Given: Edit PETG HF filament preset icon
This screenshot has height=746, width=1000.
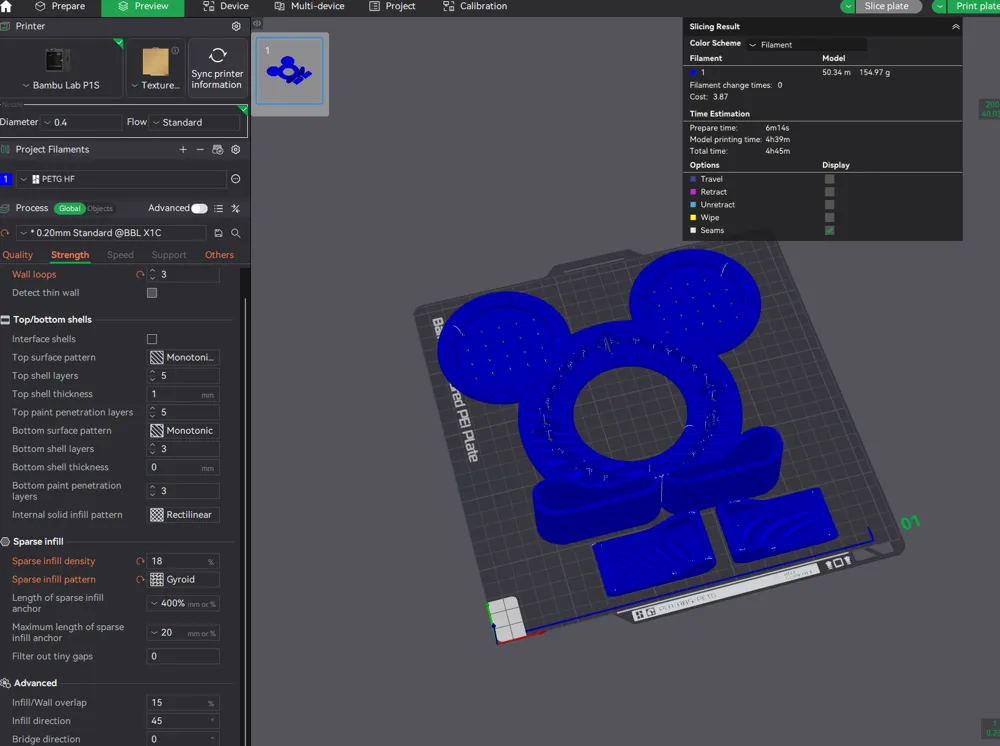Looking at the screenshot, I should click(235, 179).
